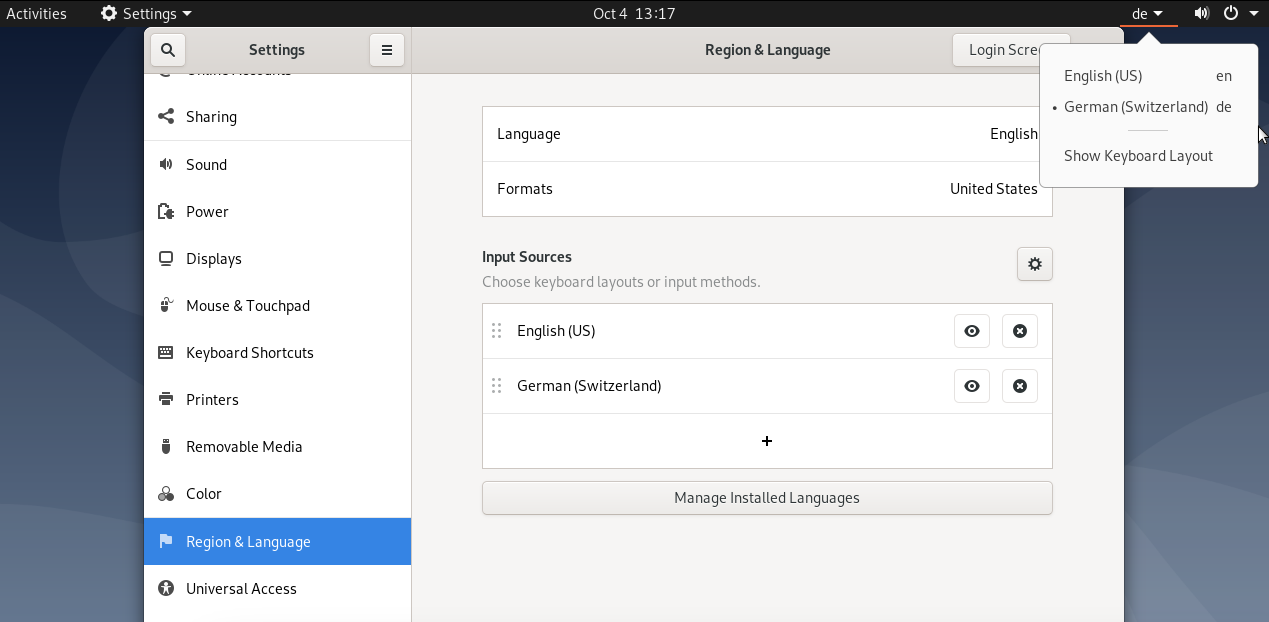
Task: Open Displays settings from sidebar
Action: tap(214, 258)
